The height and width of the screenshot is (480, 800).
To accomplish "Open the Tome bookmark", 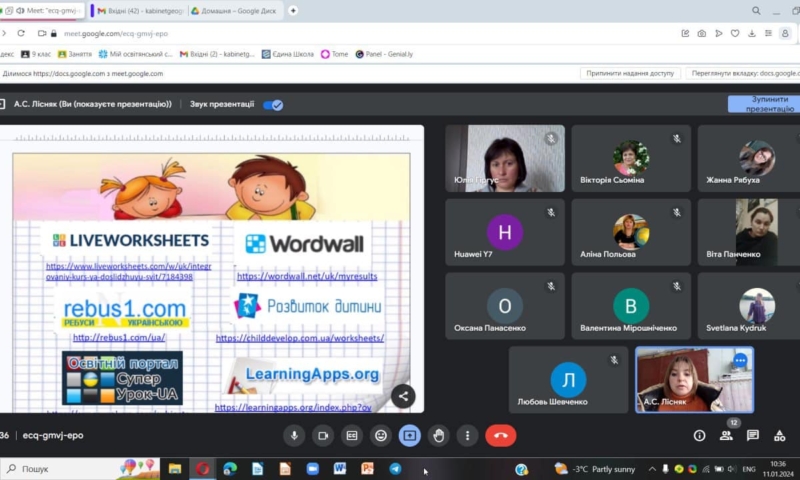I will [334, 54].
